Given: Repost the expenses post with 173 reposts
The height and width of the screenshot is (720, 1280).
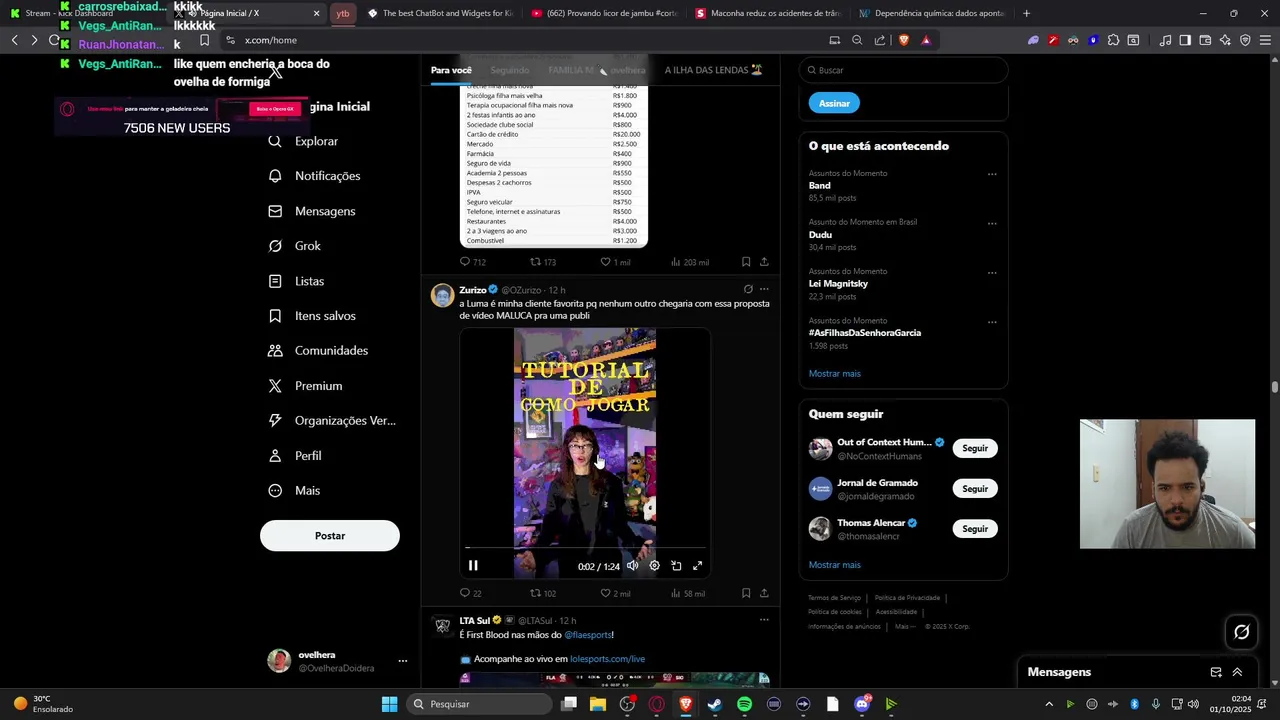Looking at the screenshot, I should click(542, 262).
